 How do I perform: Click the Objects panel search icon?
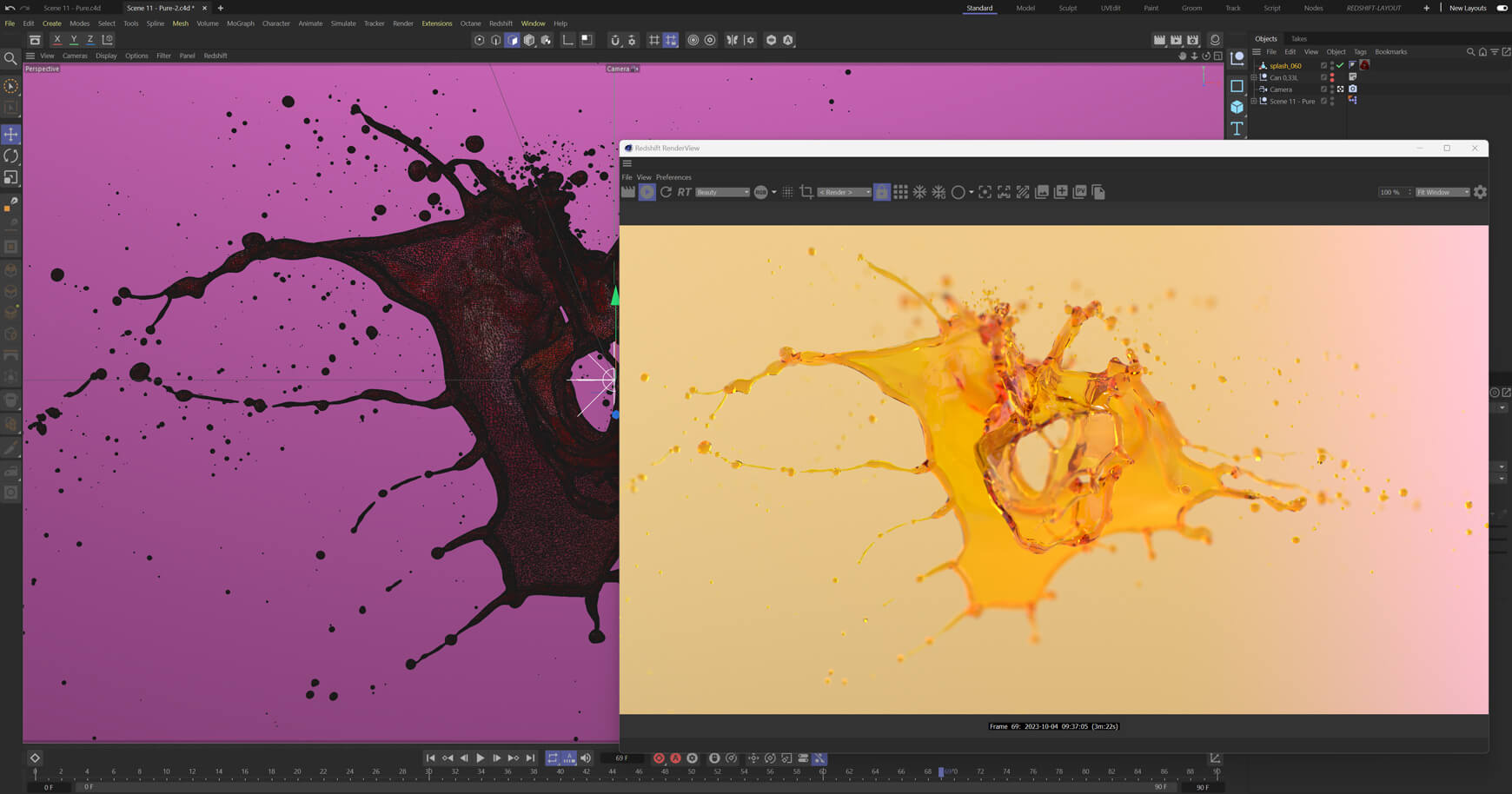(1470, 52)
